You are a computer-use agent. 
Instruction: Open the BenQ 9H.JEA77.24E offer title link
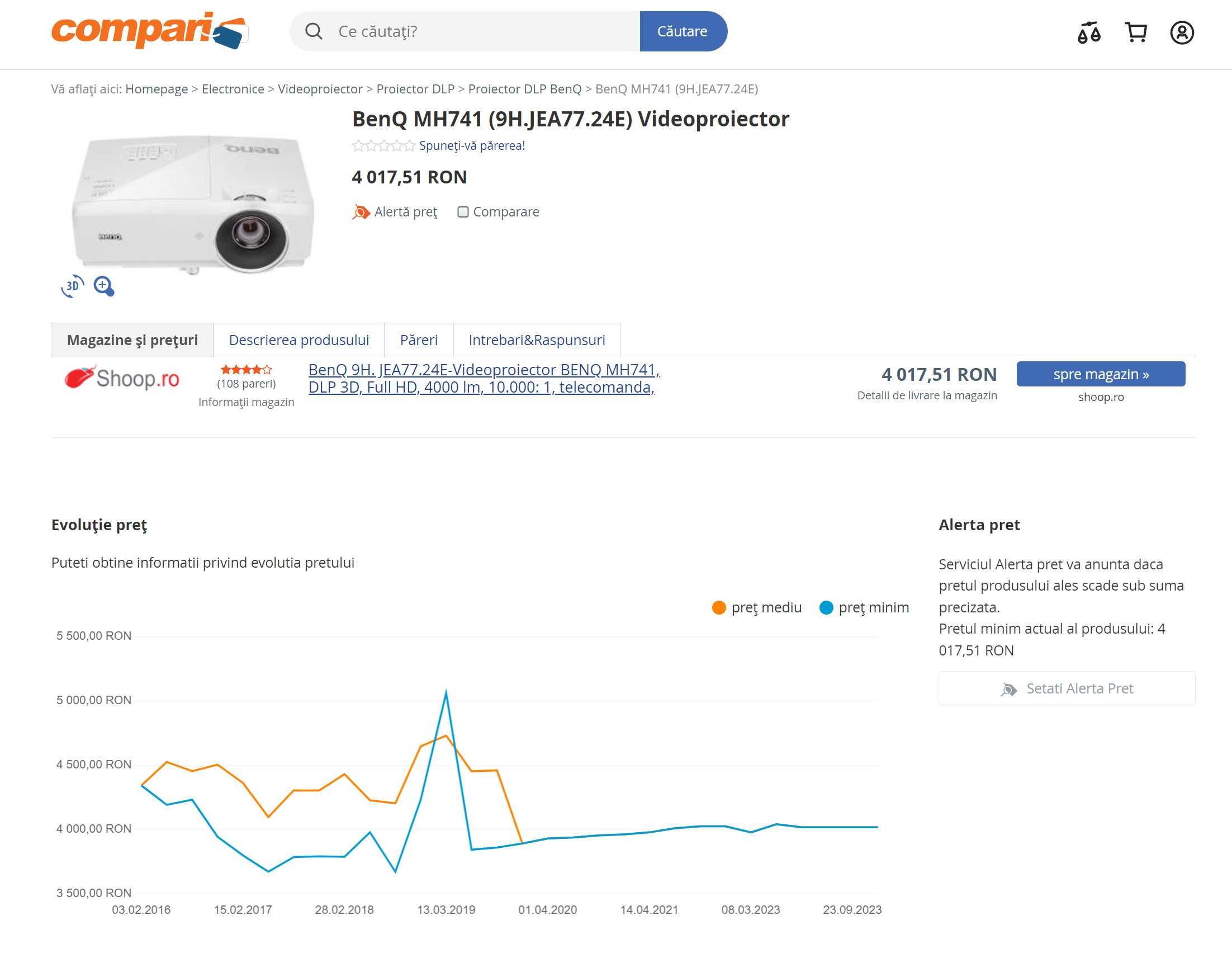pyautogui.click(x=484, y=378)
